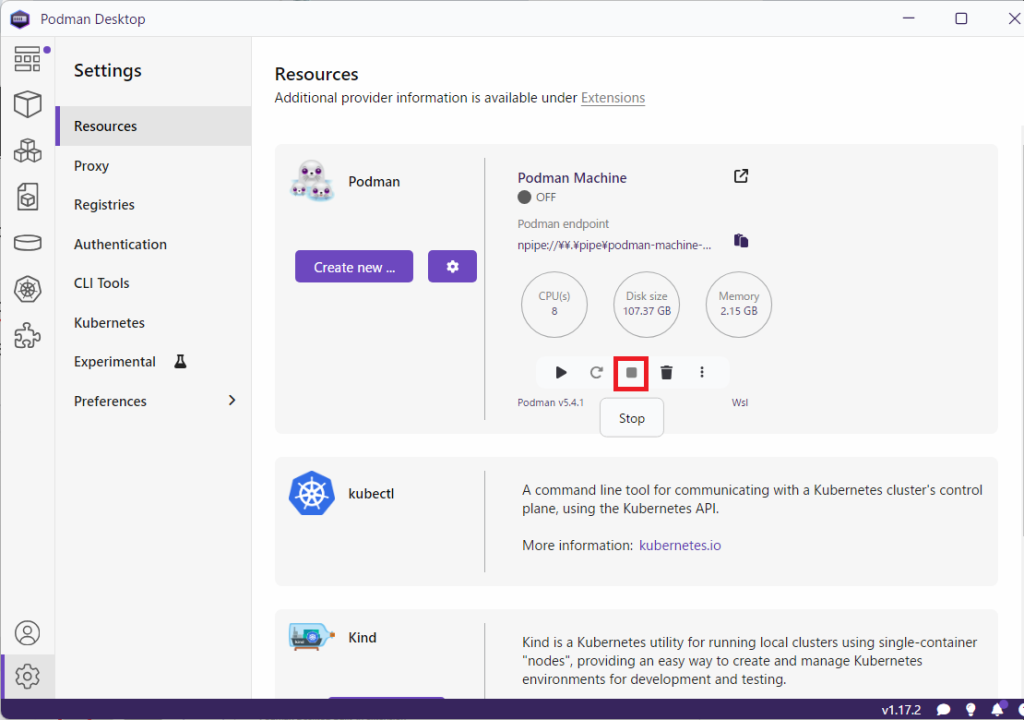
Task: Restart the Podman Machine
Action: pyautogui.click(x=596, y=373)
